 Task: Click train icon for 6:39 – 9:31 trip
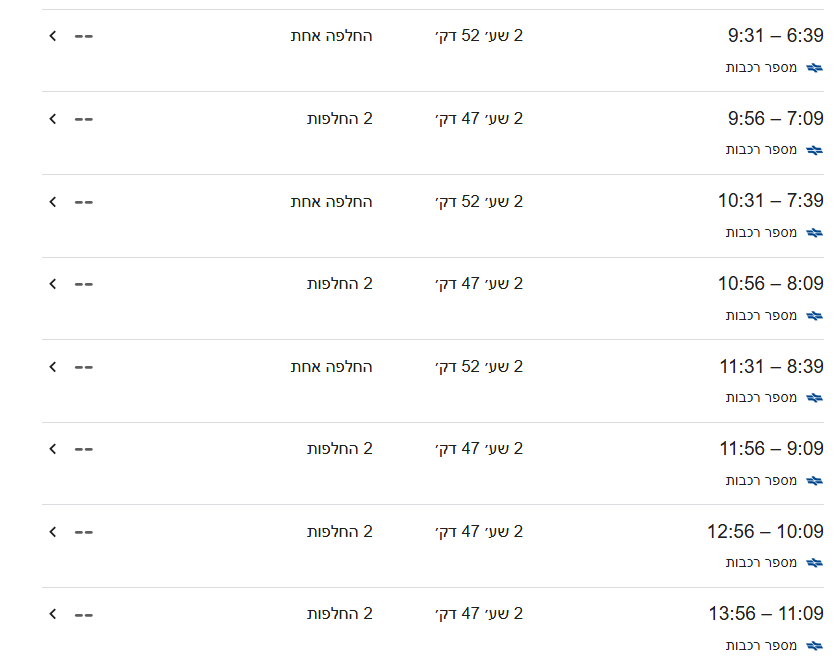pos(815,68)
